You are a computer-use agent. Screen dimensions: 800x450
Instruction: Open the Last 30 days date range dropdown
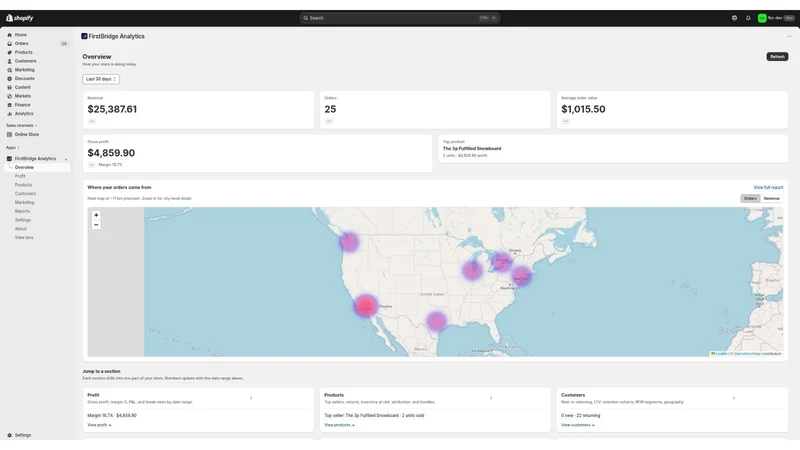pyautogui.click(x=101, y=79)
